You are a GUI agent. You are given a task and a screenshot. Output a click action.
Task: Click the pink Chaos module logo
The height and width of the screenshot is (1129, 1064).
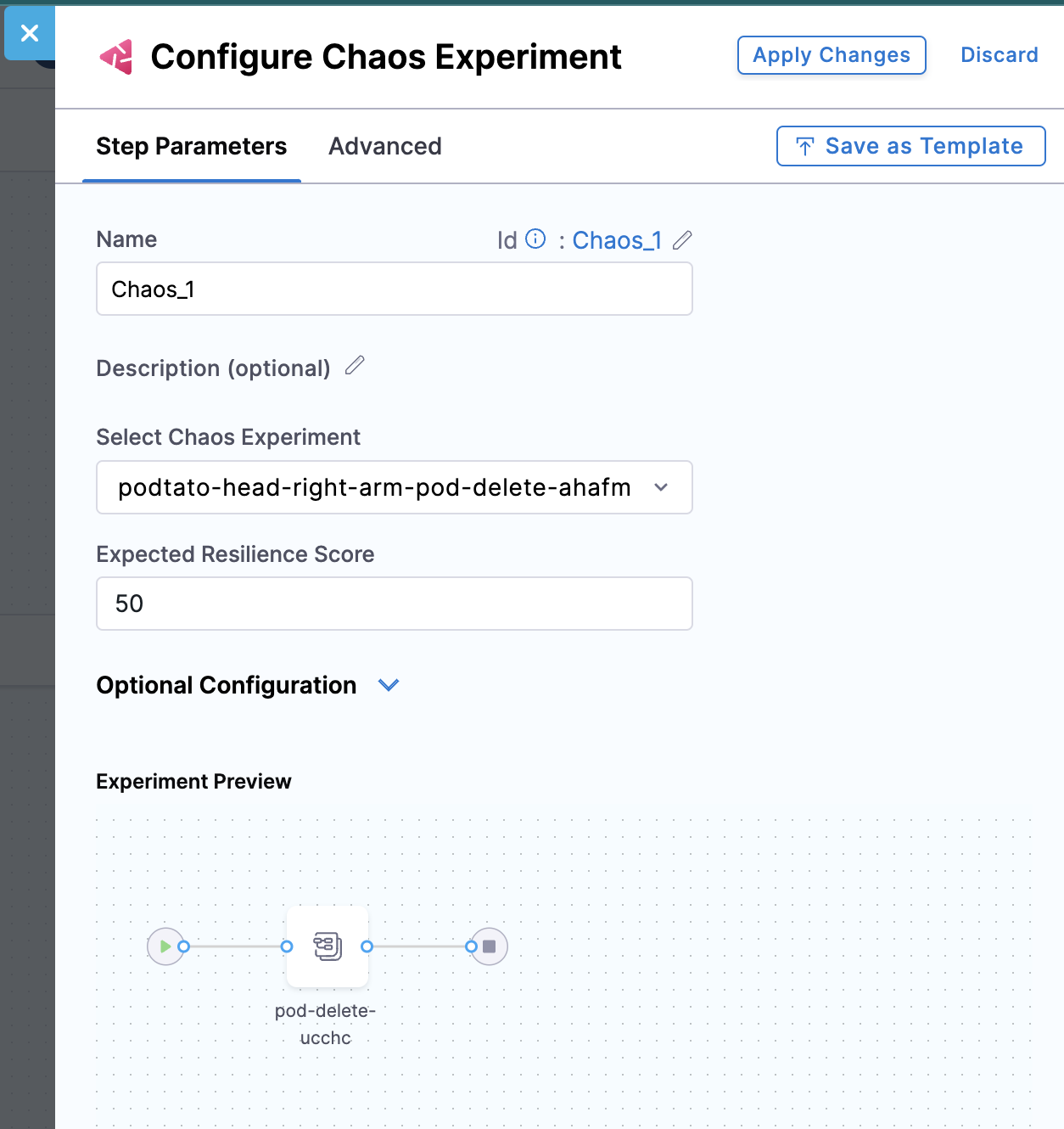click(x=117, y=57)
